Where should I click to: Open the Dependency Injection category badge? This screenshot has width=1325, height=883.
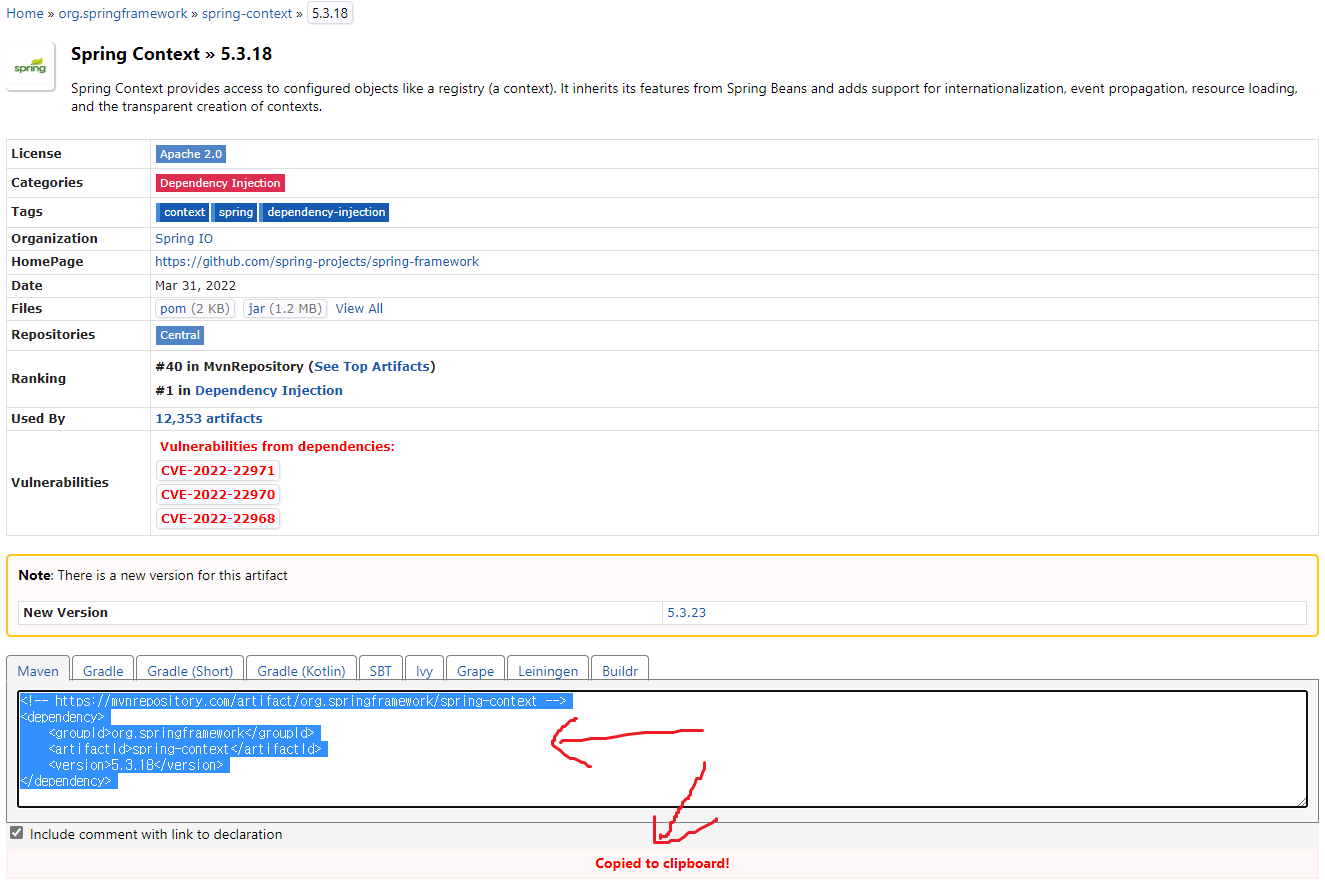pos(220,183)
